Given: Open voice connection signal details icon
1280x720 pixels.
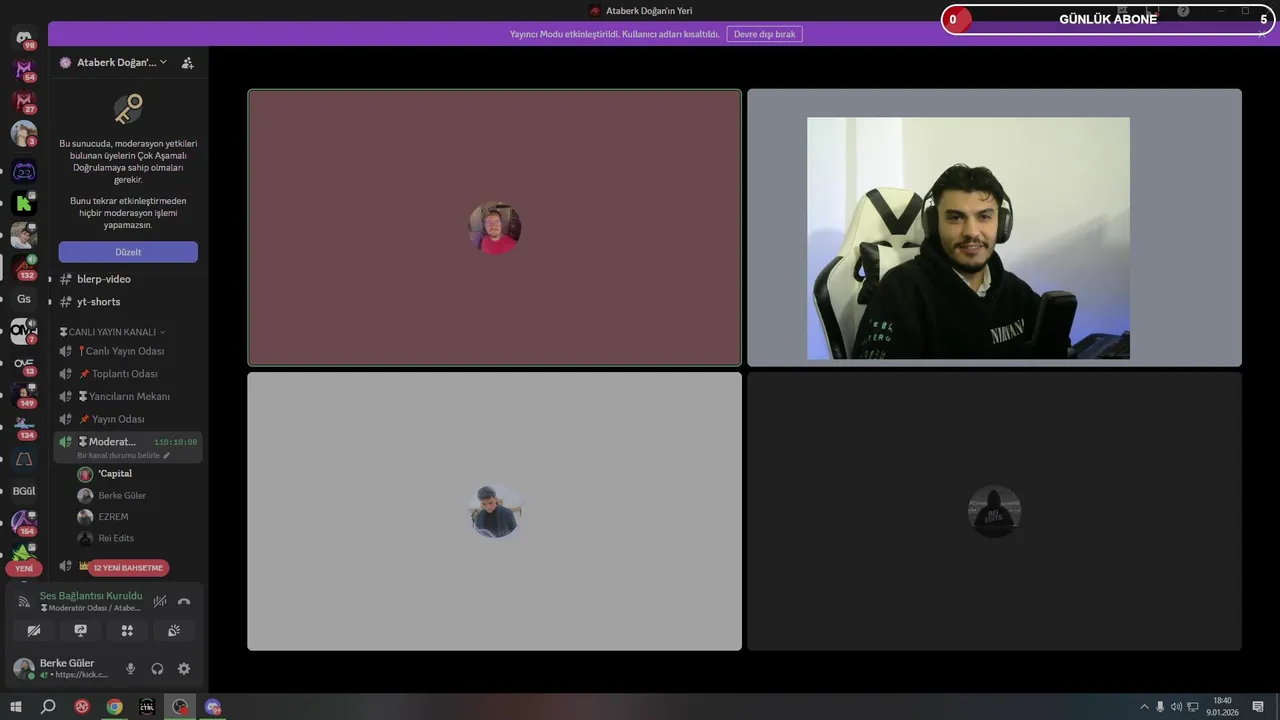Looking at the screenshot, I should pos(24,602).
